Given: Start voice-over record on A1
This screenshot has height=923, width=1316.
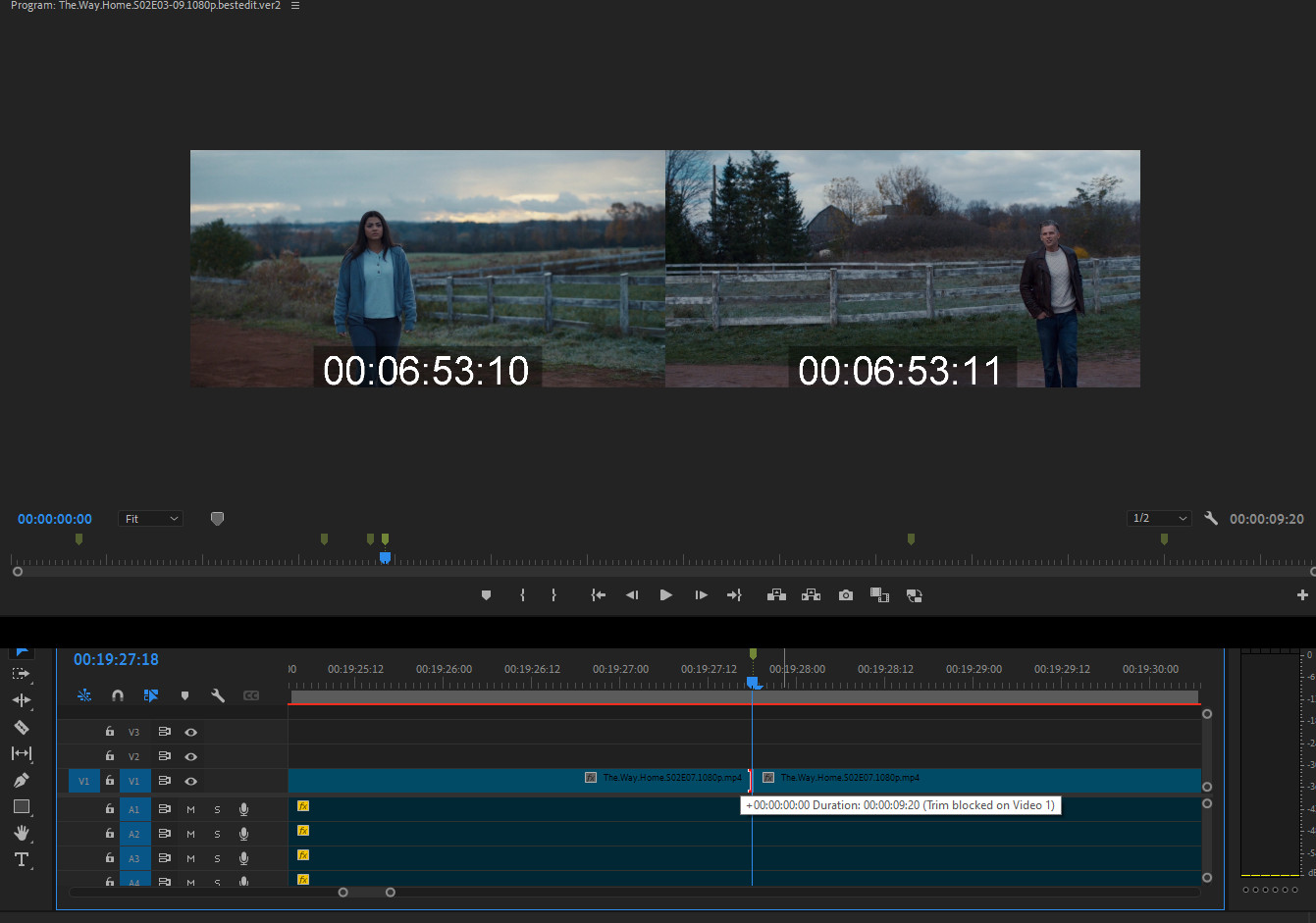Looking at the screenshot, I should [243, 809].
